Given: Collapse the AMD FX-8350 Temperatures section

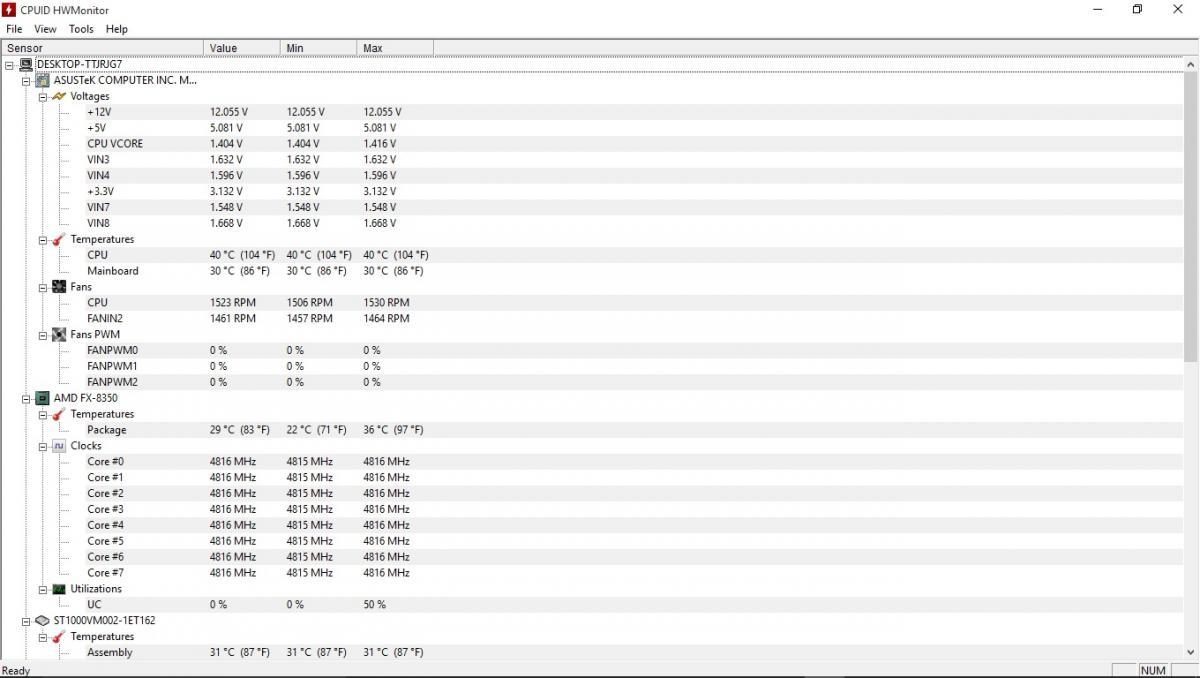Looking at the screenshot, I should (43, 414).
